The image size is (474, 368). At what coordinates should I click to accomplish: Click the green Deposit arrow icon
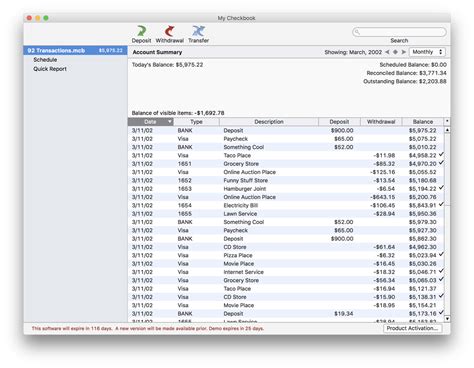[x=142, y=31]
